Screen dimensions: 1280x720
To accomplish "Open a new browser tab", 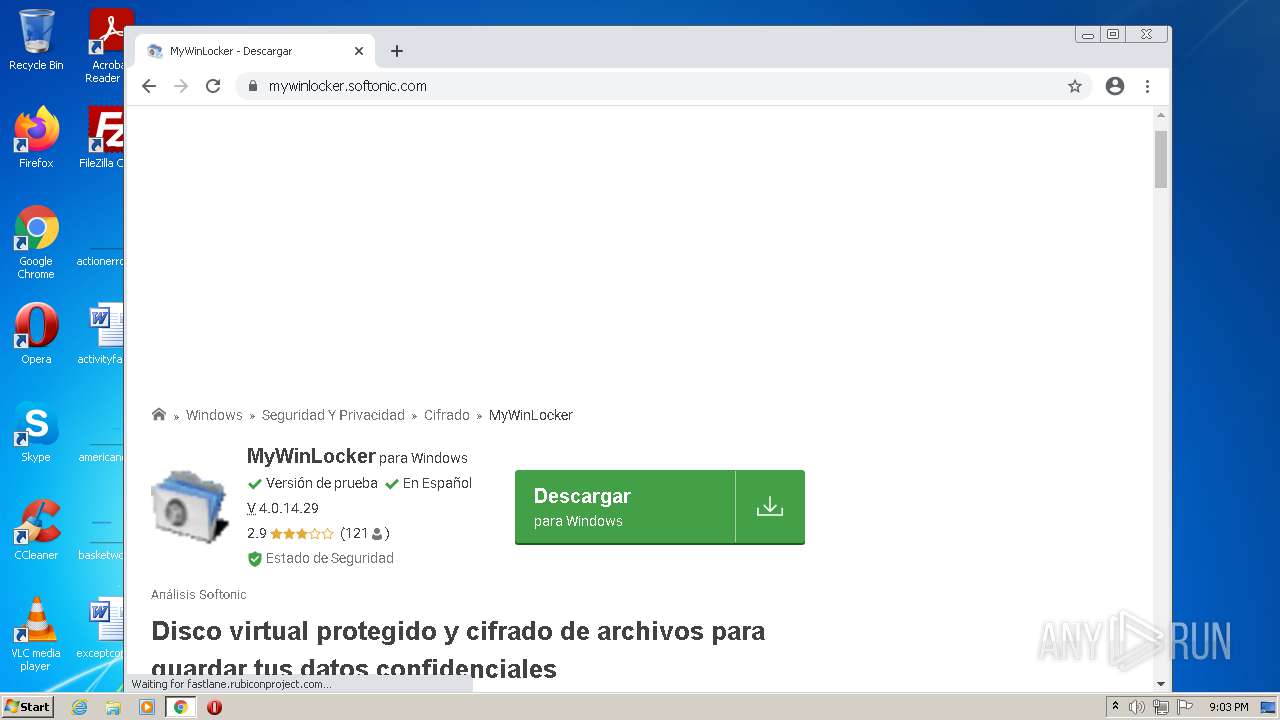I will click(x=397, y=51).
